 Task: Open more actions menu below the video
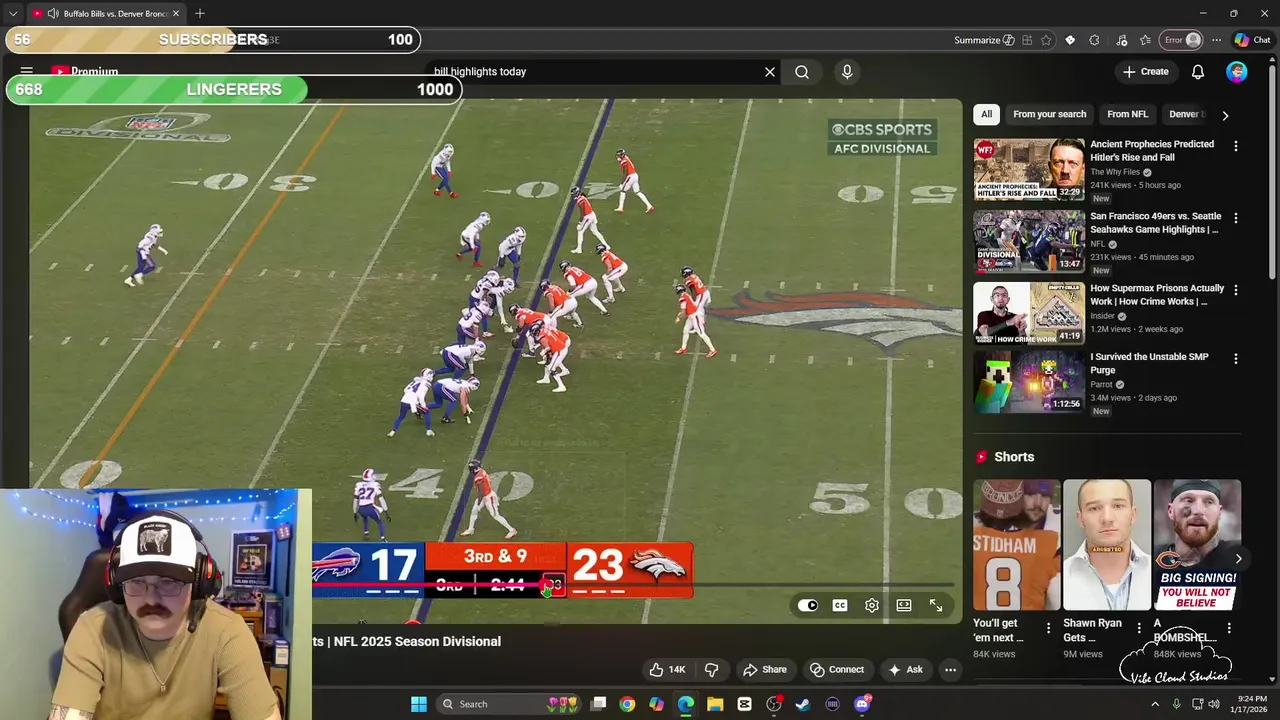point(951,669)
